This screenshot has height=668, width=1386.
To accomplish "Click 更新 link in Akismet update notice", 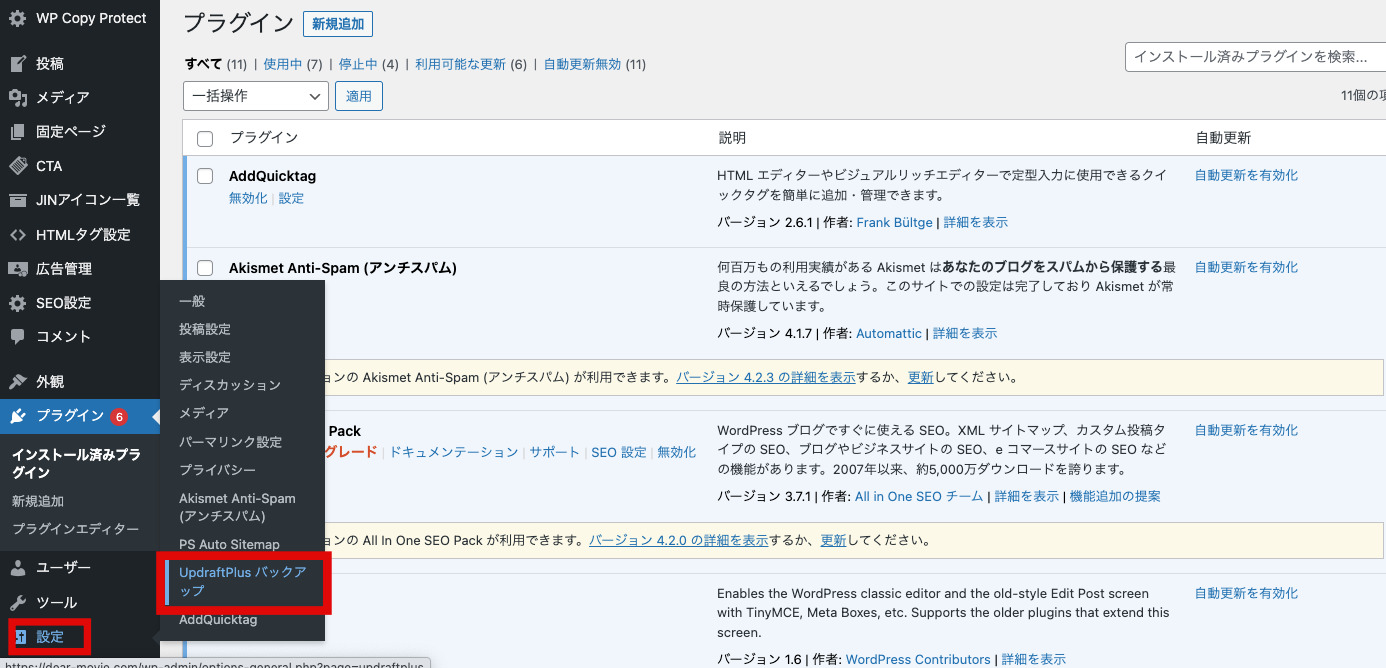I will 921,378.
